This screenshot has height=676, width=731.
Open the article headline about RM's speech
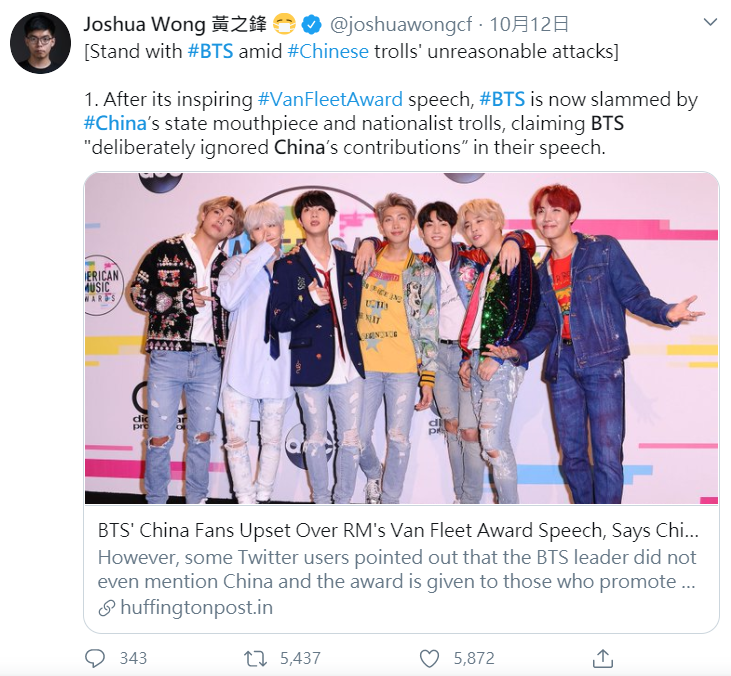point(398,531)
